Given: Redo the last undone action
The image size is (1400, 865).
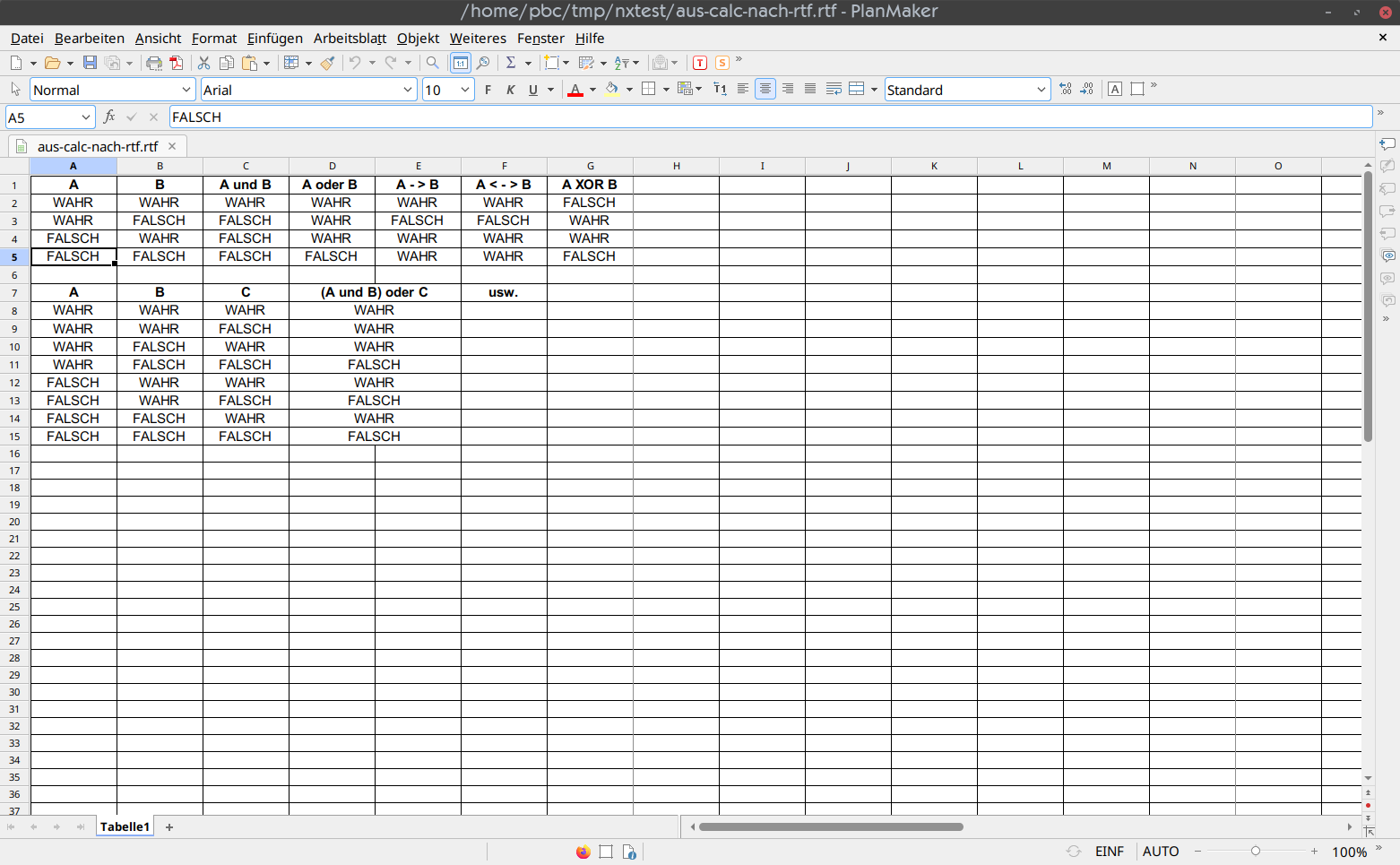Looking at the screenshot, I should tap(391, 63).
